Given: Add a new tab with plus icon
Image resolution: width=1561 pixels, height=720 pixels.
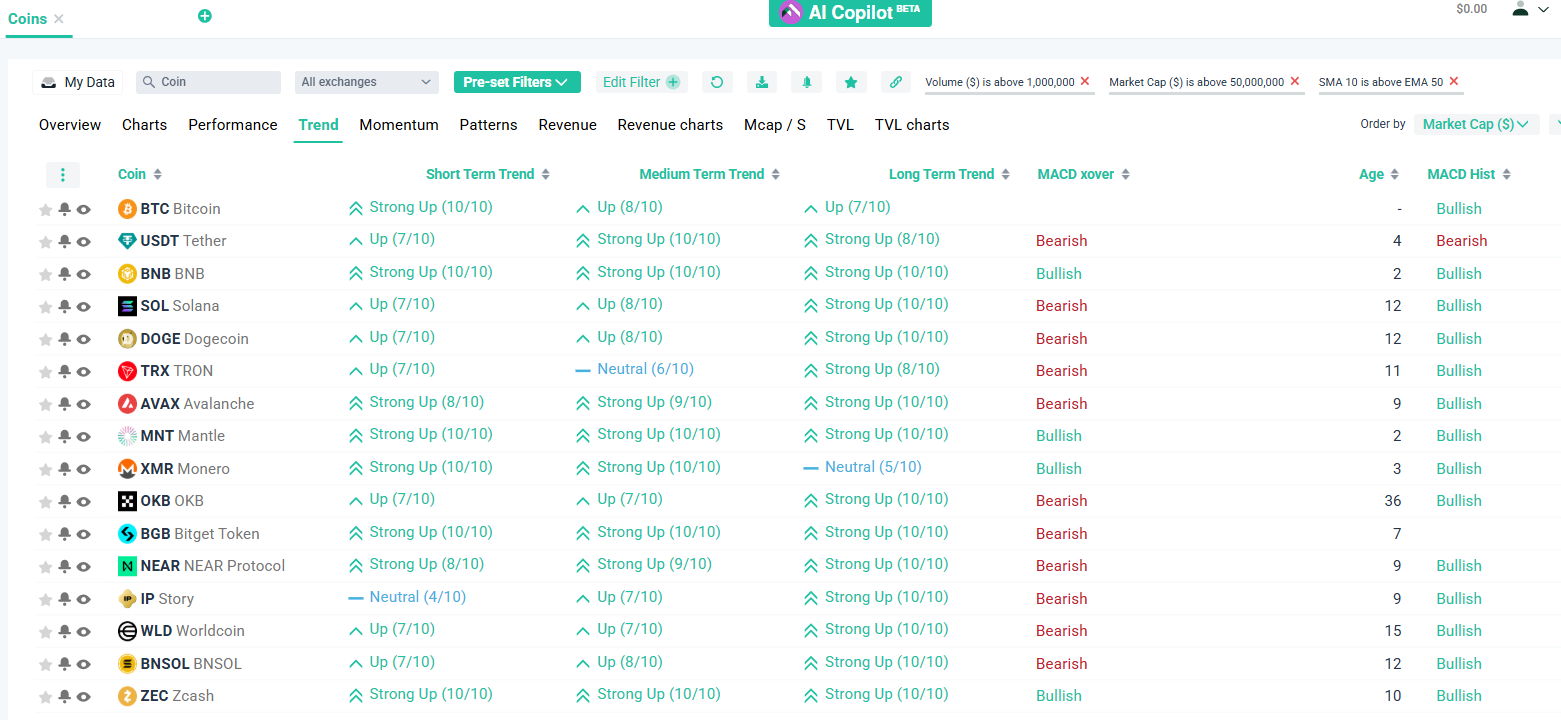Looking at the screenshot, I should coord(205,16).
